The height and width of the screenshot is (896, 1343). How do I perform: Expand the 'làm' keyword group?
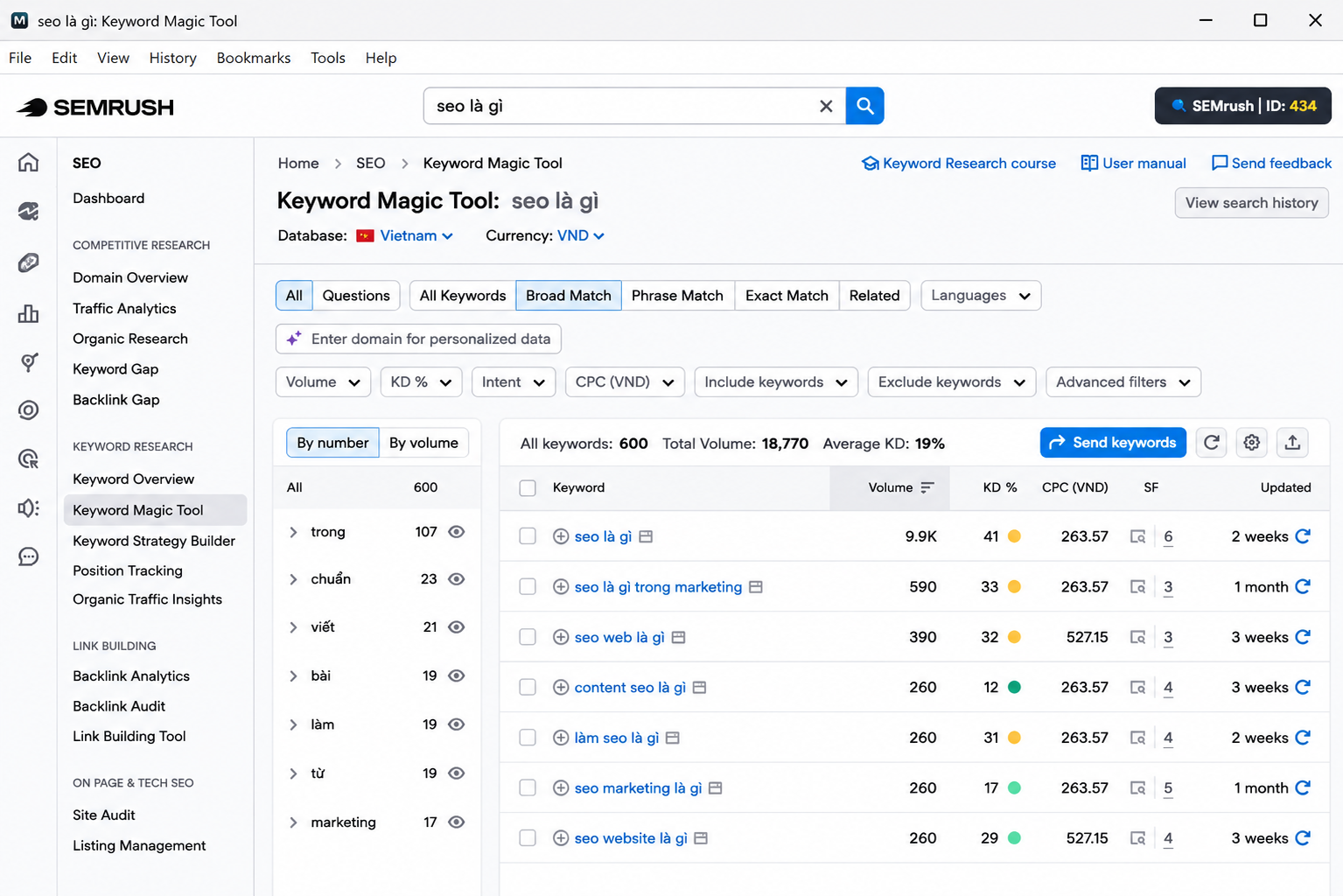(293, 724)
